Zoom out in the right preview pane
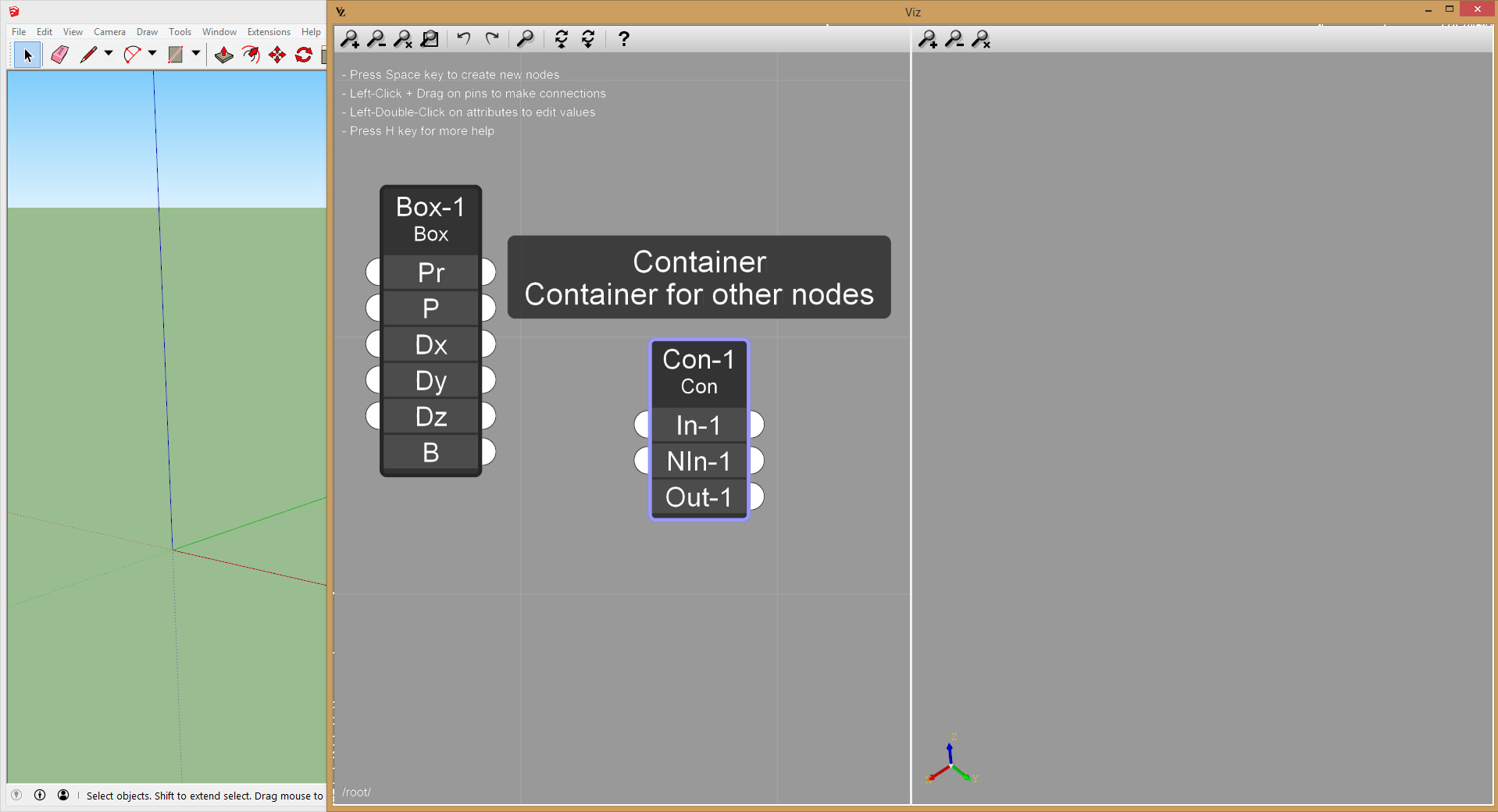This screenshot has height=812, width=1498. tap(954, 39)
